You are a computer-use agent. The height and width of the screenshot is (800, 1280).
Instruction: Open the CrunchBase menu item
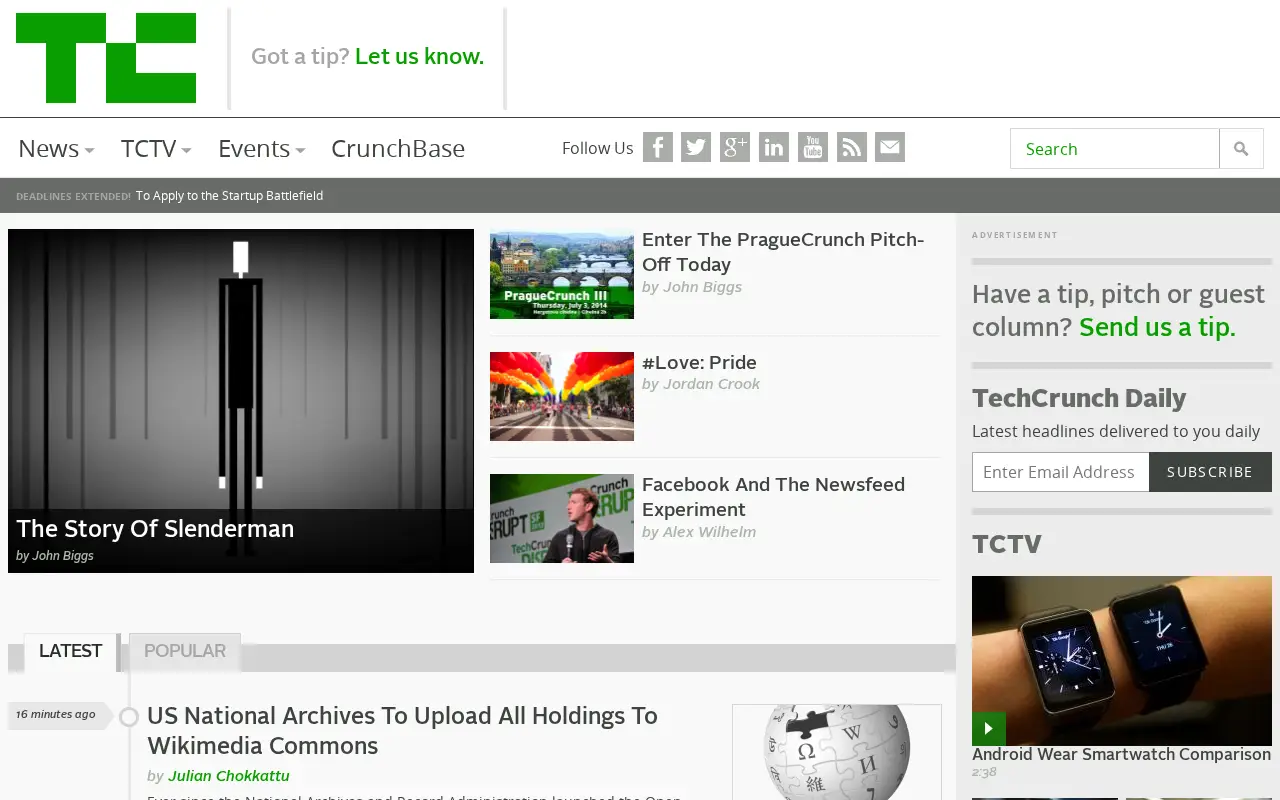398,149
